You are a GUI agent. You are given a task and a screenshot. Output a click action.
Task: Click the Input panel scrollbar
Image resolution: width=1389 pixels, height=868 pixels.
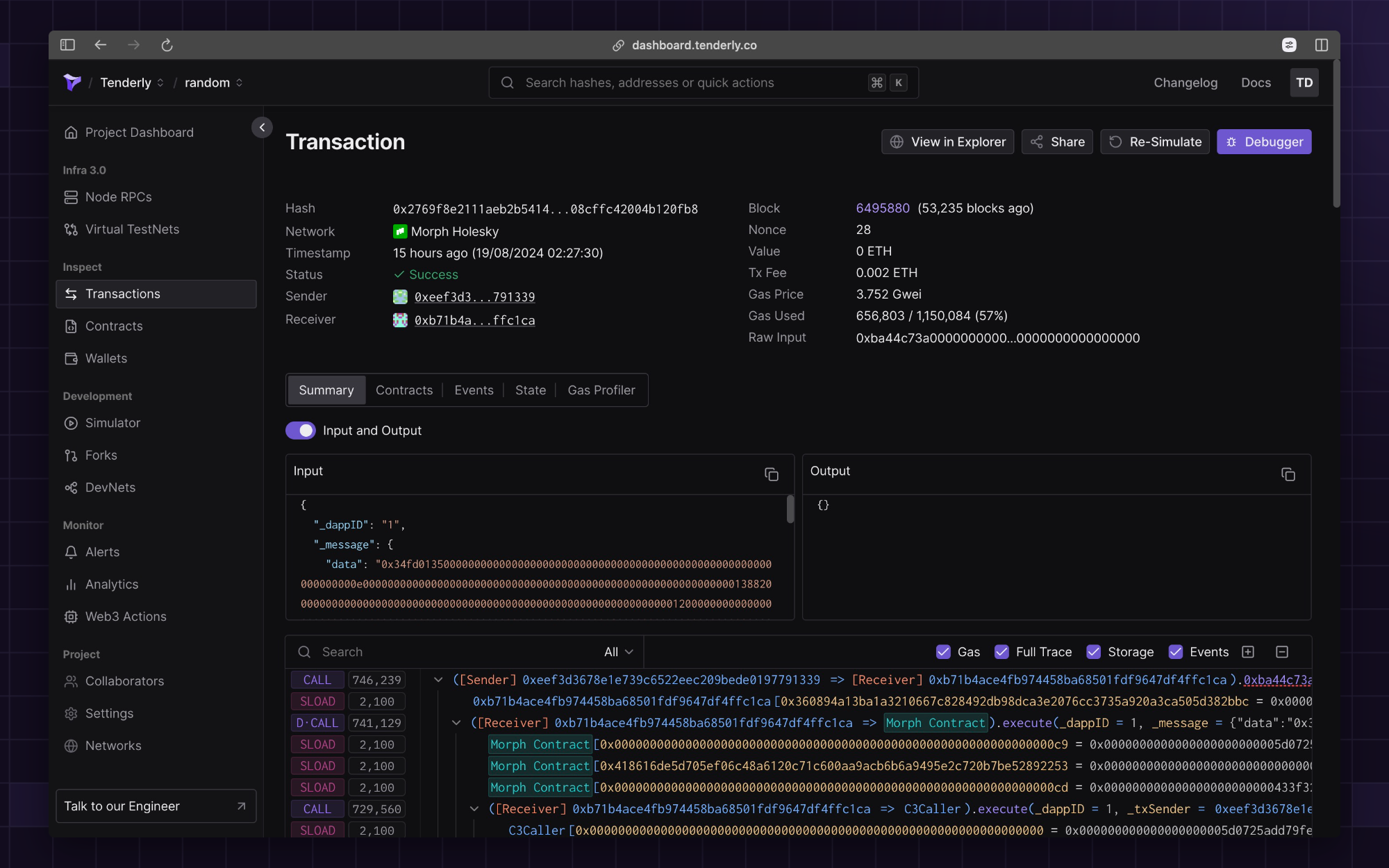coord(790,509)
